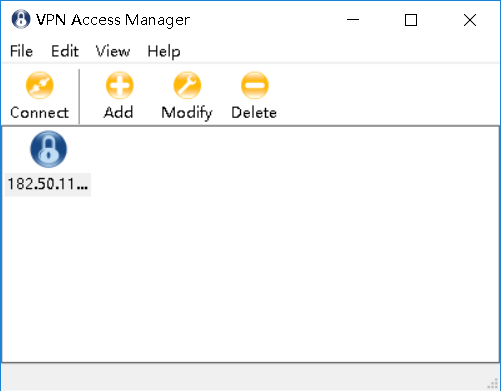Click the Delete text label in toolbar
Screen dimensions: 501x391
point(254,113)
